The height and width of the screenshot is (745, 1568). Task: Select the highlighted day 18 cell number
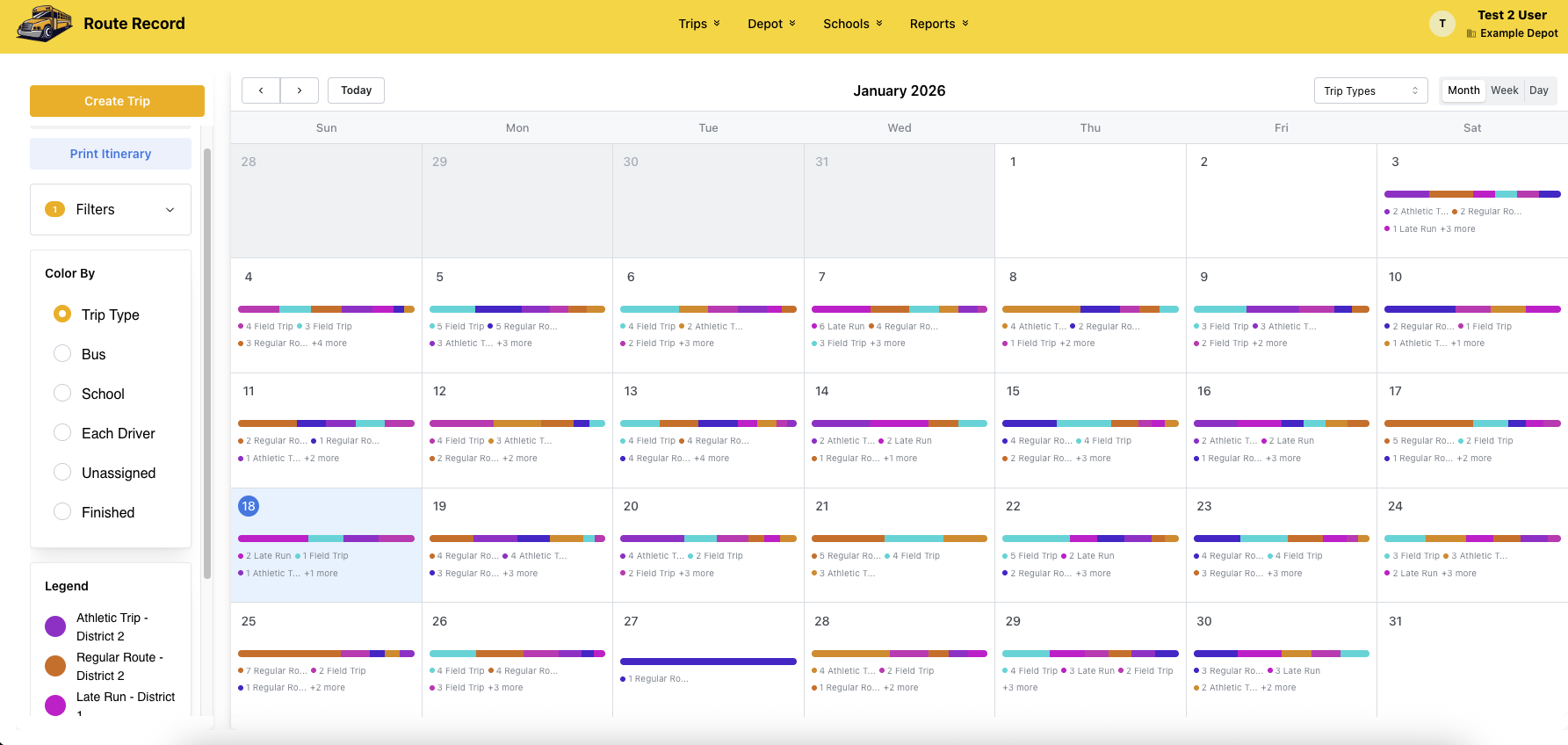(249, 506)
